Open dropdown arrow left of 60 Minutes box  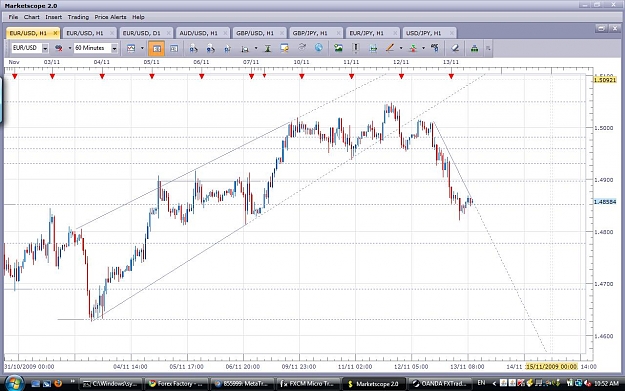70,48
